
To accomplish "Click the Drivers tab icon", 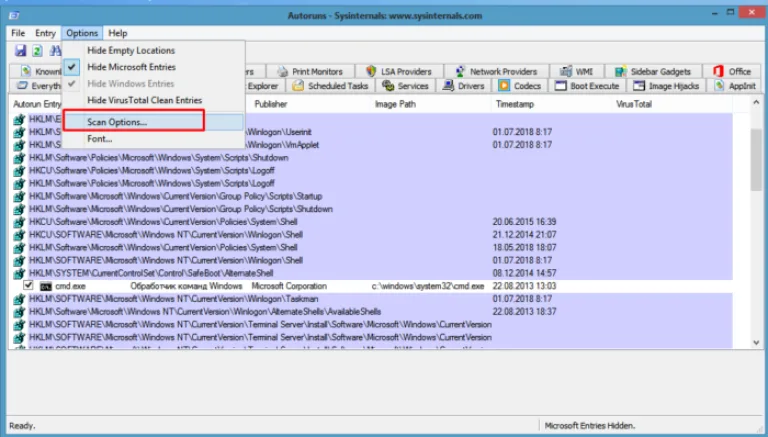I will pyautogui.click(x=448, y=86).
